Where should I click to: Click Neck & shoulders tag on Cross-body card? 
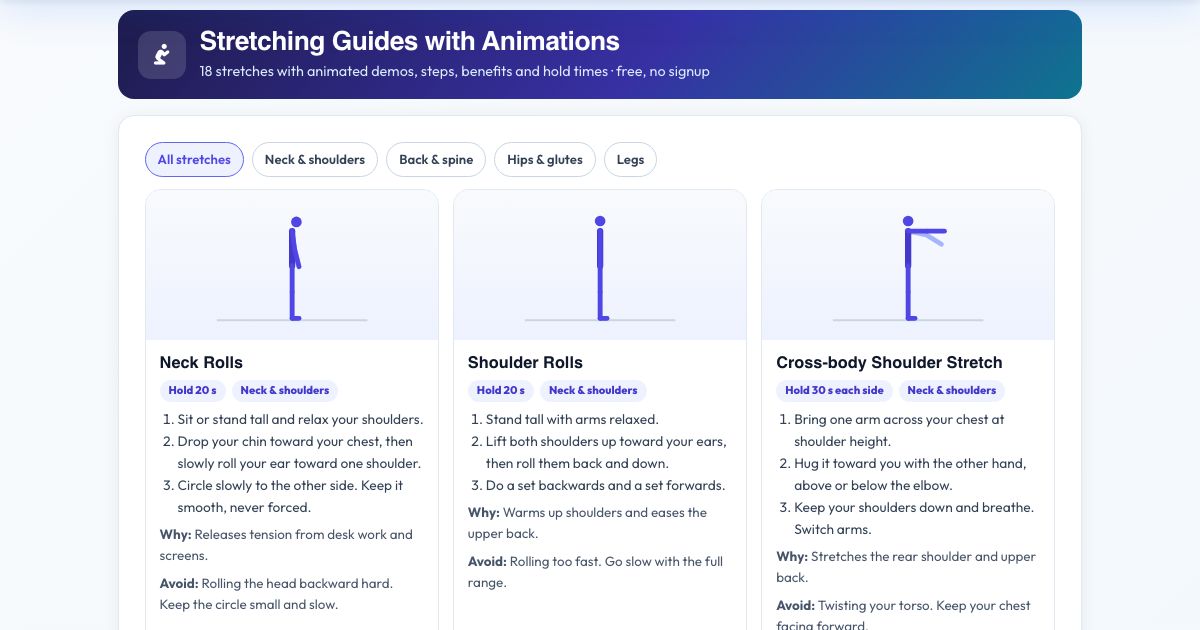point(952,390)
